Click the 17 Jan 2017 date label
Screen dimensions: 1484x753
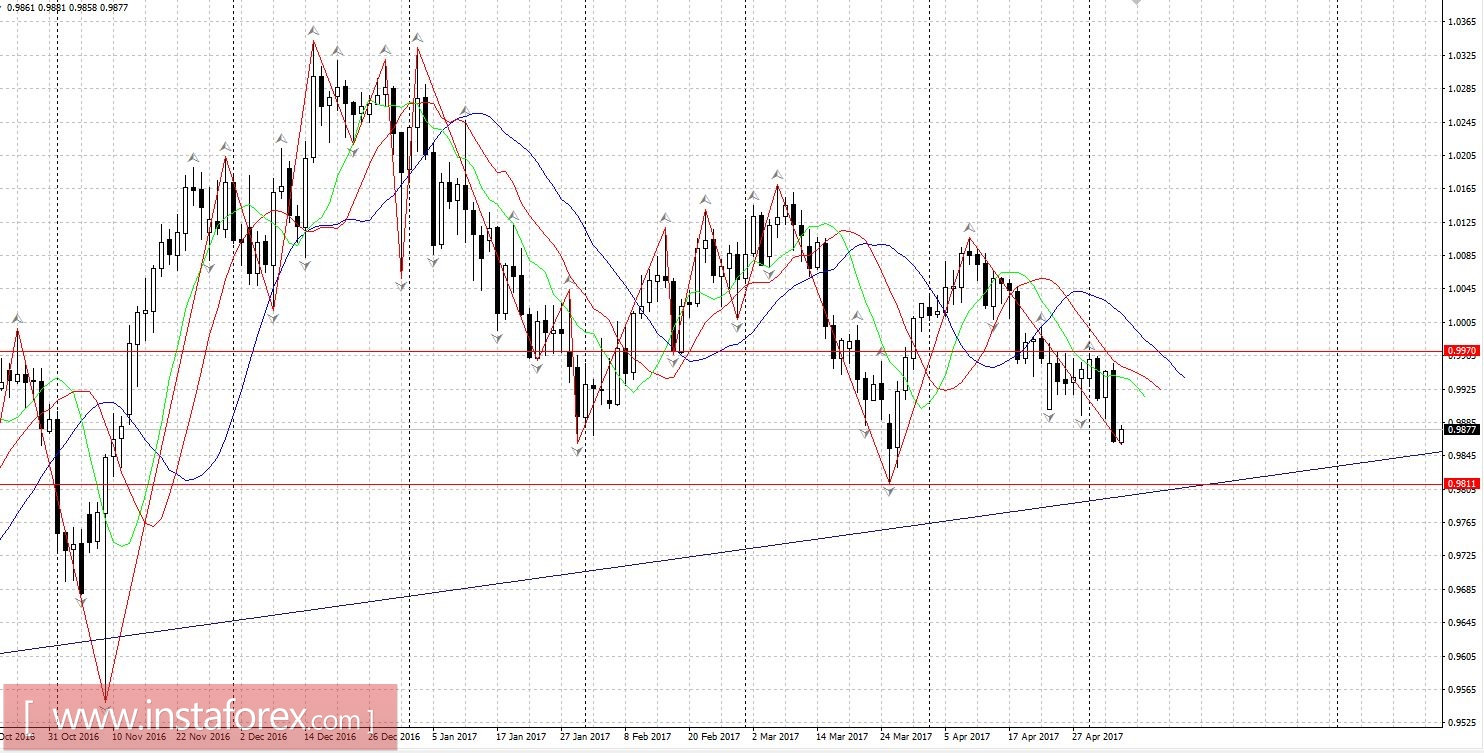click(522, 737)
